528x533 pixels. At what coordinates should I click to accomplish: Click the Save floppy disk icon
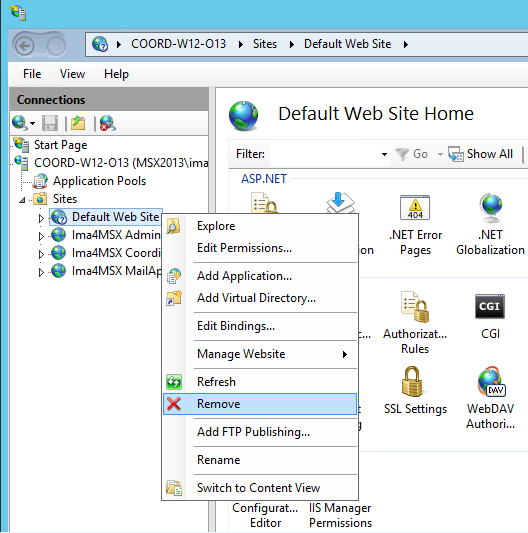click(x=50, y=123)
